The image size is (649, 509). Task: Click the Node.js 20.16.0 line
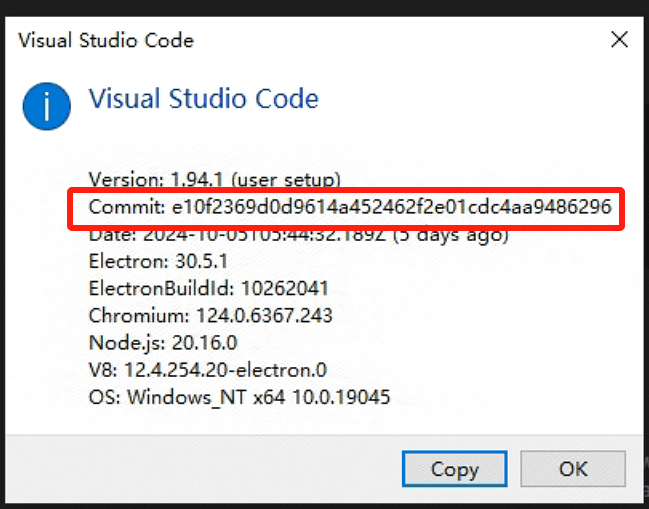click(163, 343)
